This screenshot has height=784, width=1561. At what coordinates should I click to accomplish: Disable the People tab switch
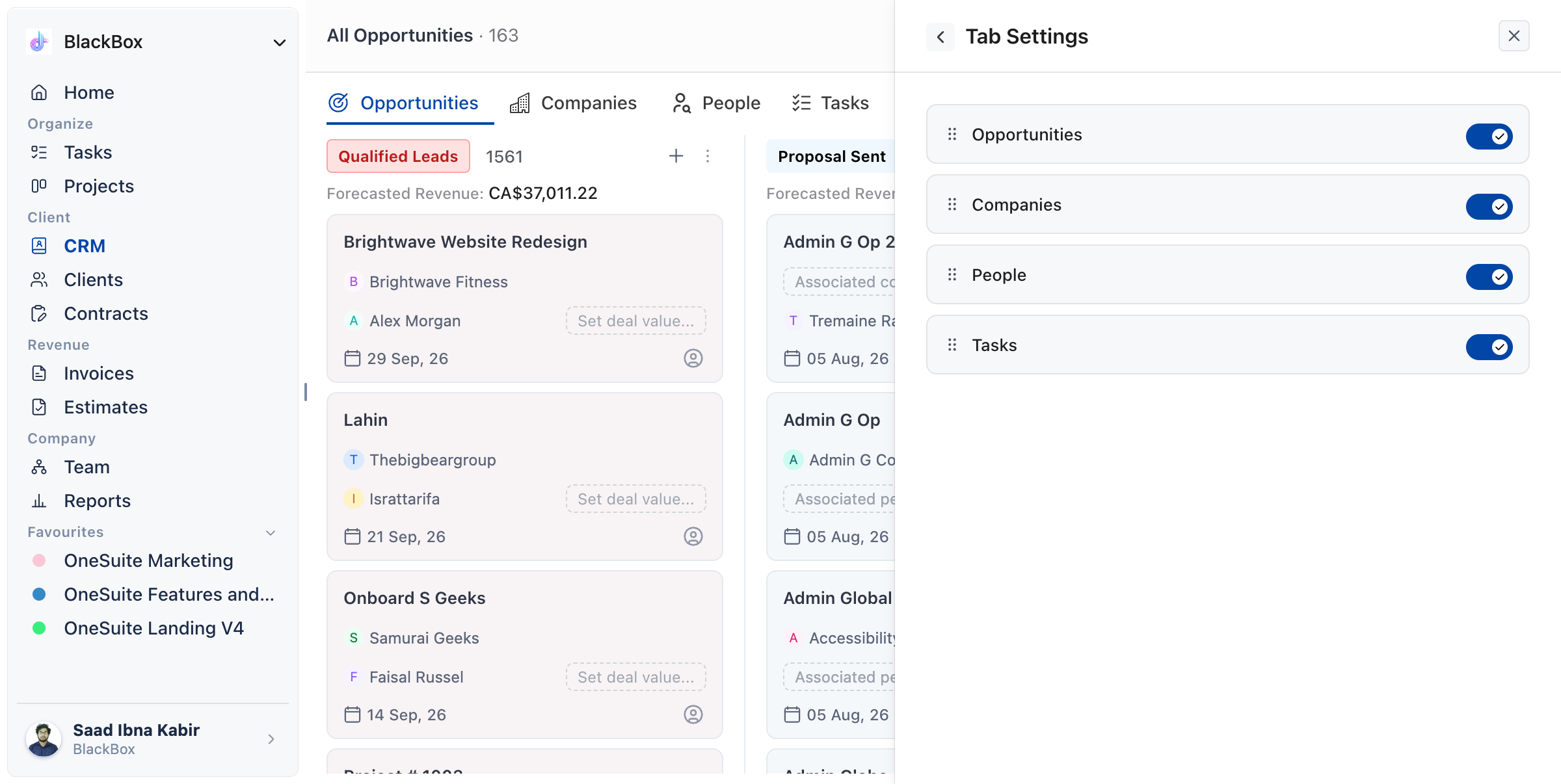click(x=1489, y=276)
